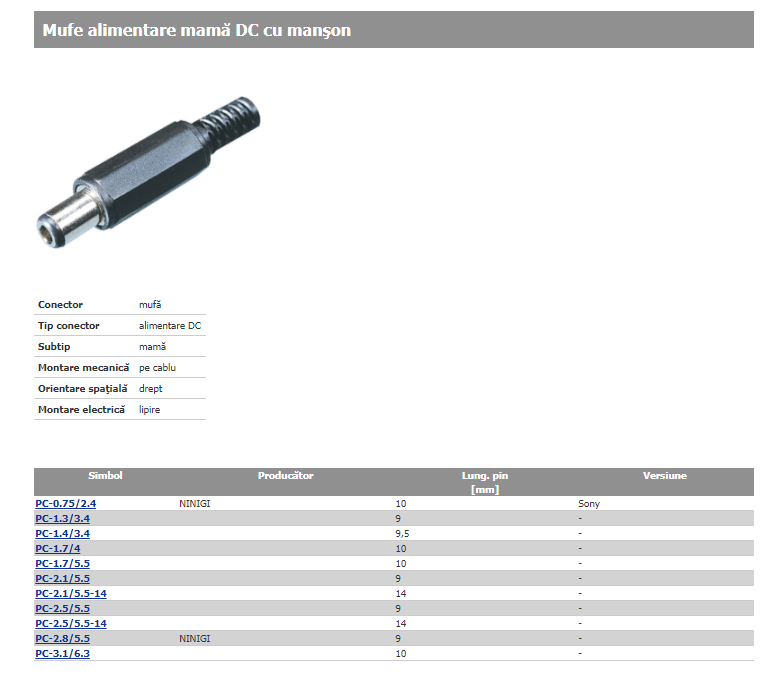Click the Conector label
Screen dimensions: 763x675
click(60, 305)
